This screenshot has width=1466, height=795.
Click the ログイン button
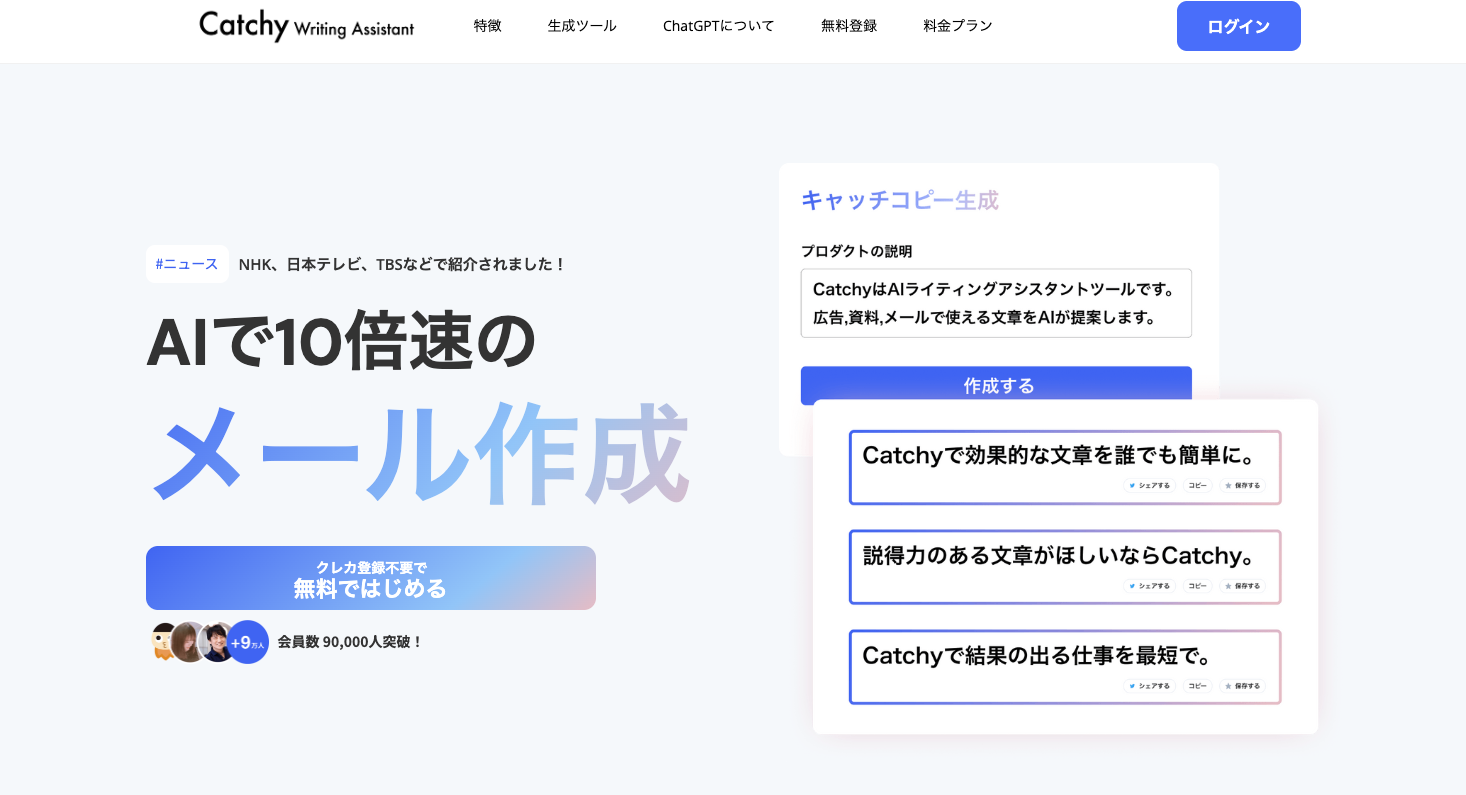click(1238, 26)
